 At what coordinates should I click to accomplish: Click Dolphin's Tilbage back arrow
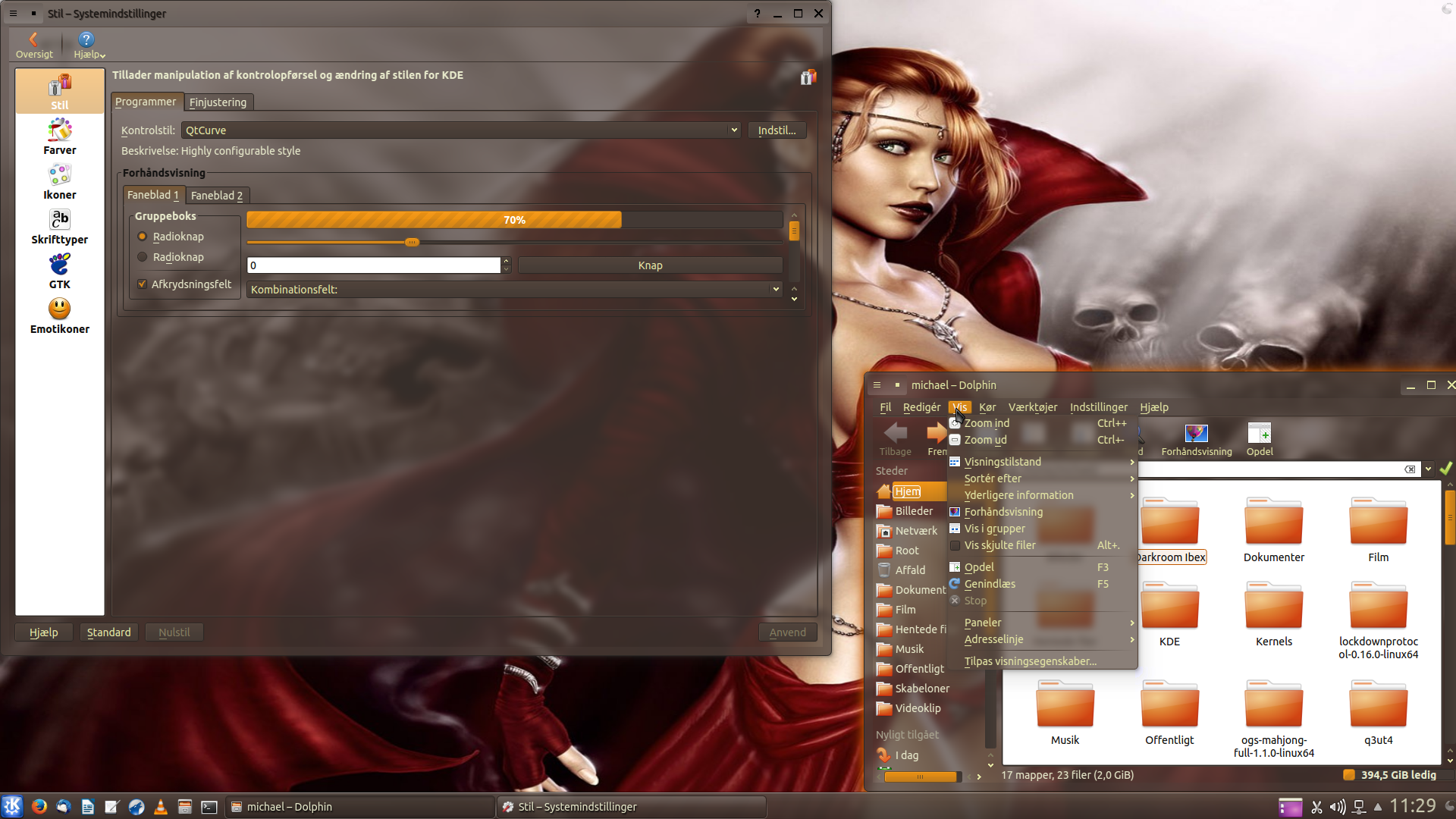(x=896, y=439)
